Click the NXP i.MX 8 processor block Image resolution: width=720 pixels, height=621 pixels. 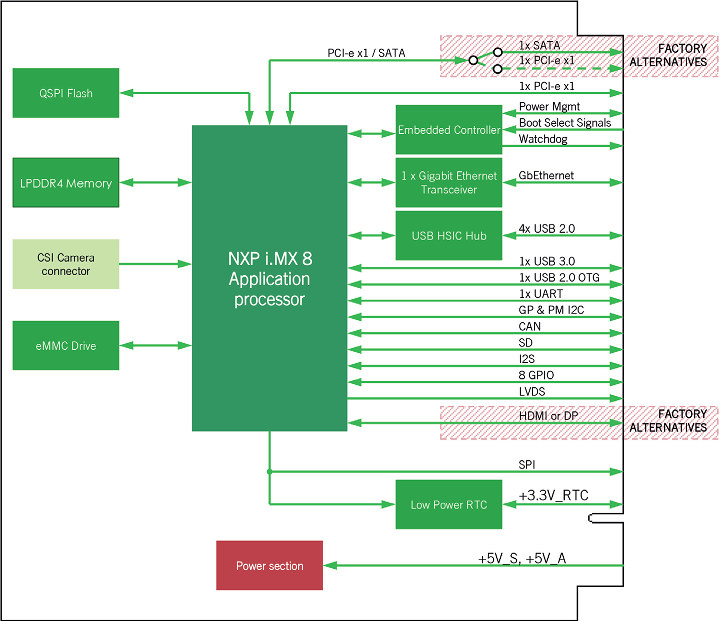pyautogui.click(x=269, y=278)
